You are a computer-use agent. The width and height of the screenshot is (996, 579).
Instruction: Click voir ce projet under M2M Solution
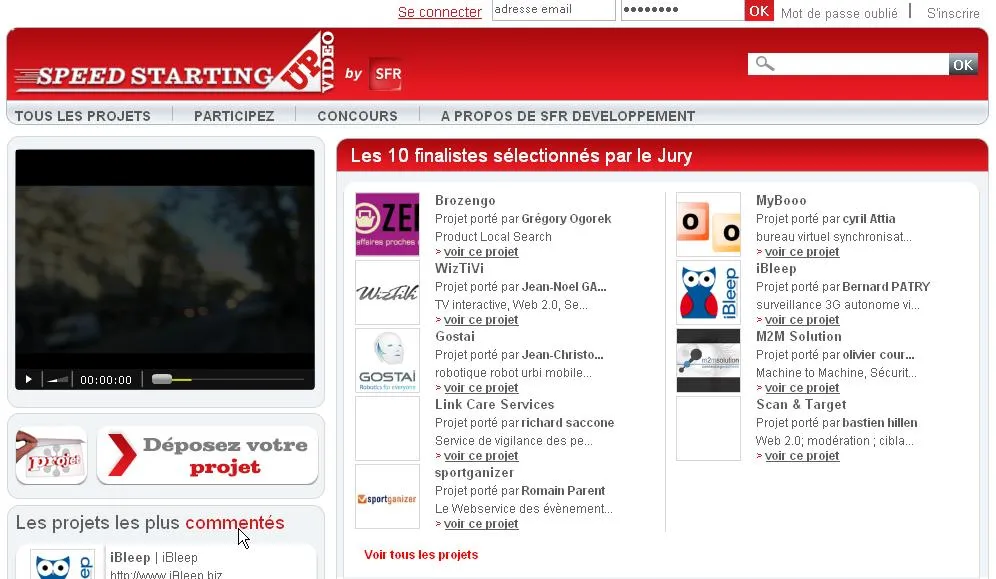pos(802,388)
